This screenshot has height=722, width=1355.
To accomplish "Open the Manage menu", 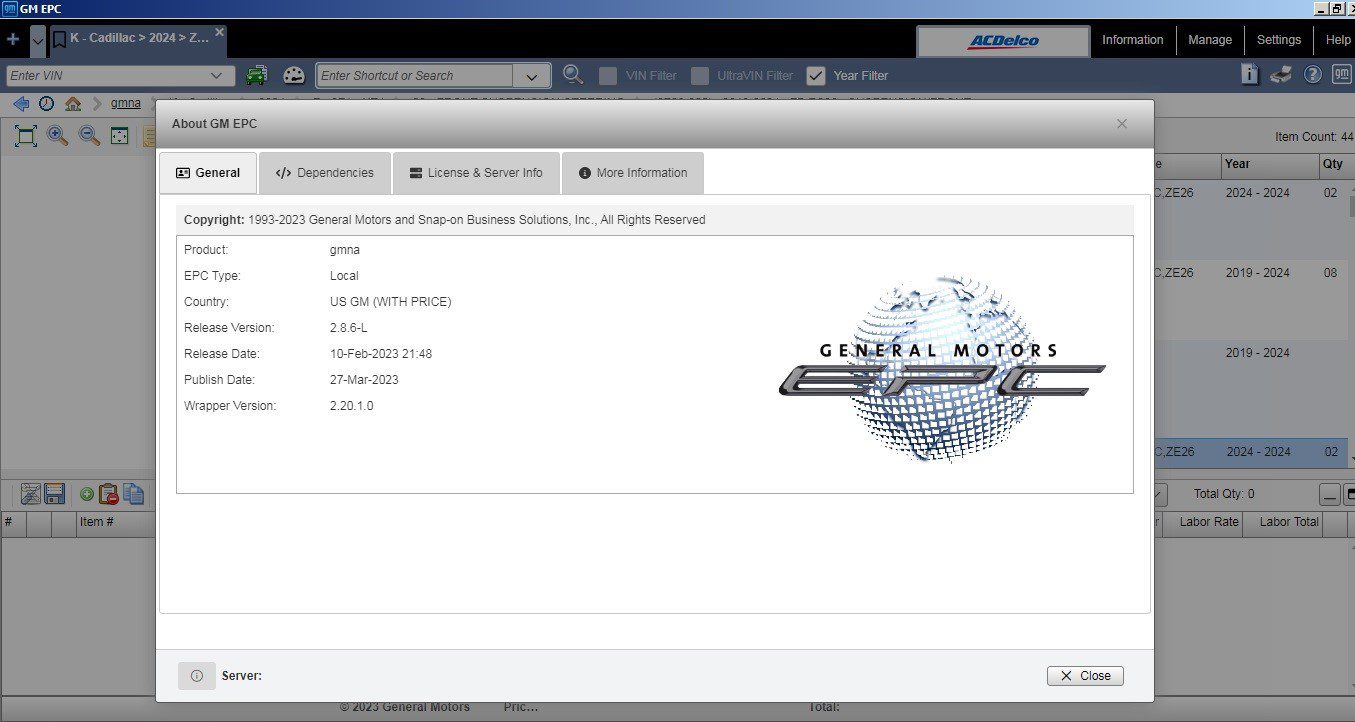I will 1210,40.
